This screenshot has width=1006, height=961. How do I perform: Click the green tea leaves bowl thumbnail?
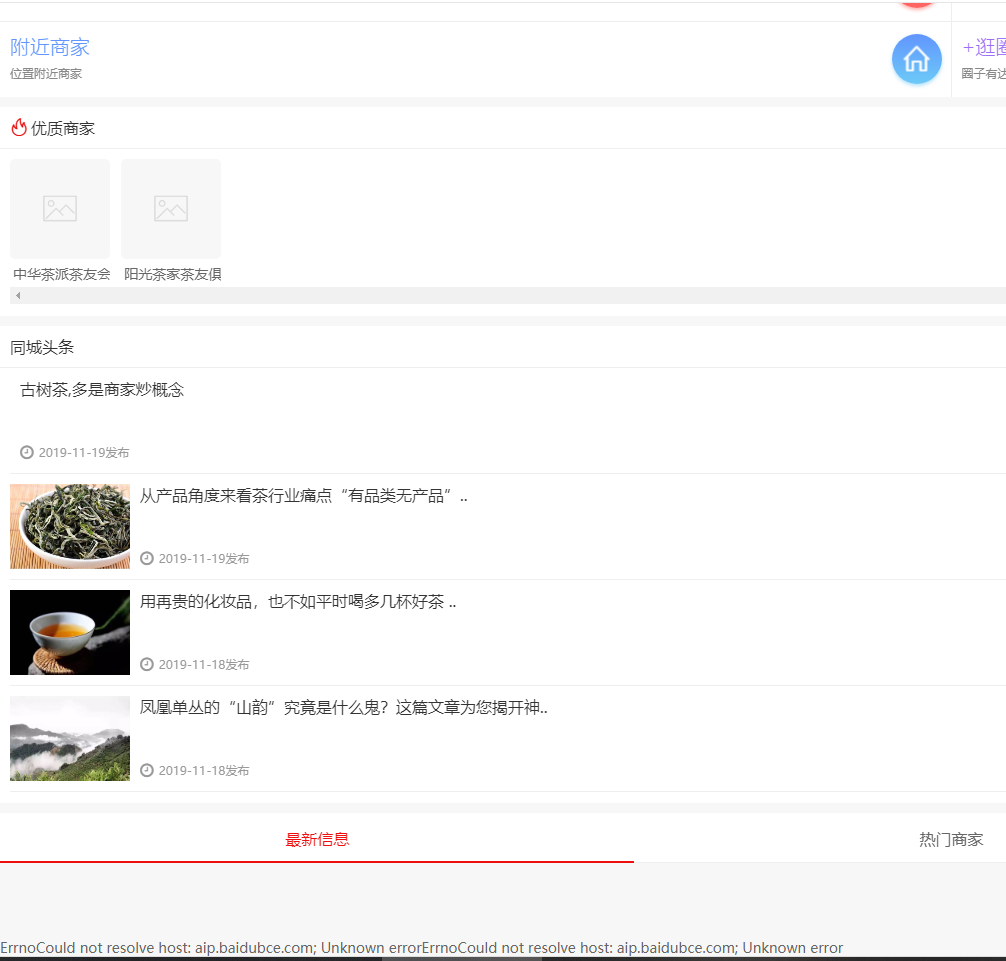click(x=70, y=526)
